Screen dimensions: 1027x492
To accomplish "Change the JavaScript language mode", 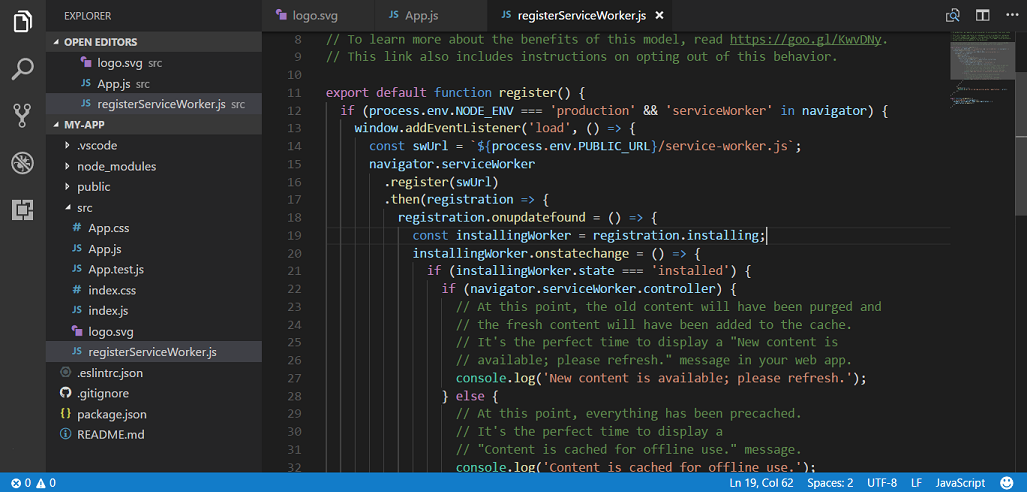I will (960, 483).
